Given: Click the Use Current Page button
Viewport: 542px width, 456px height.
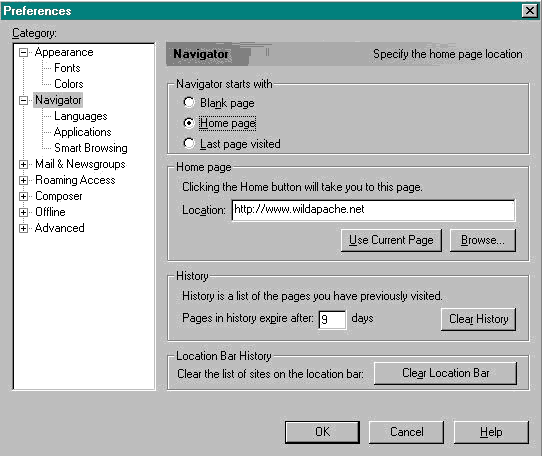Looking at the screenshot, I should pos(391,240).
